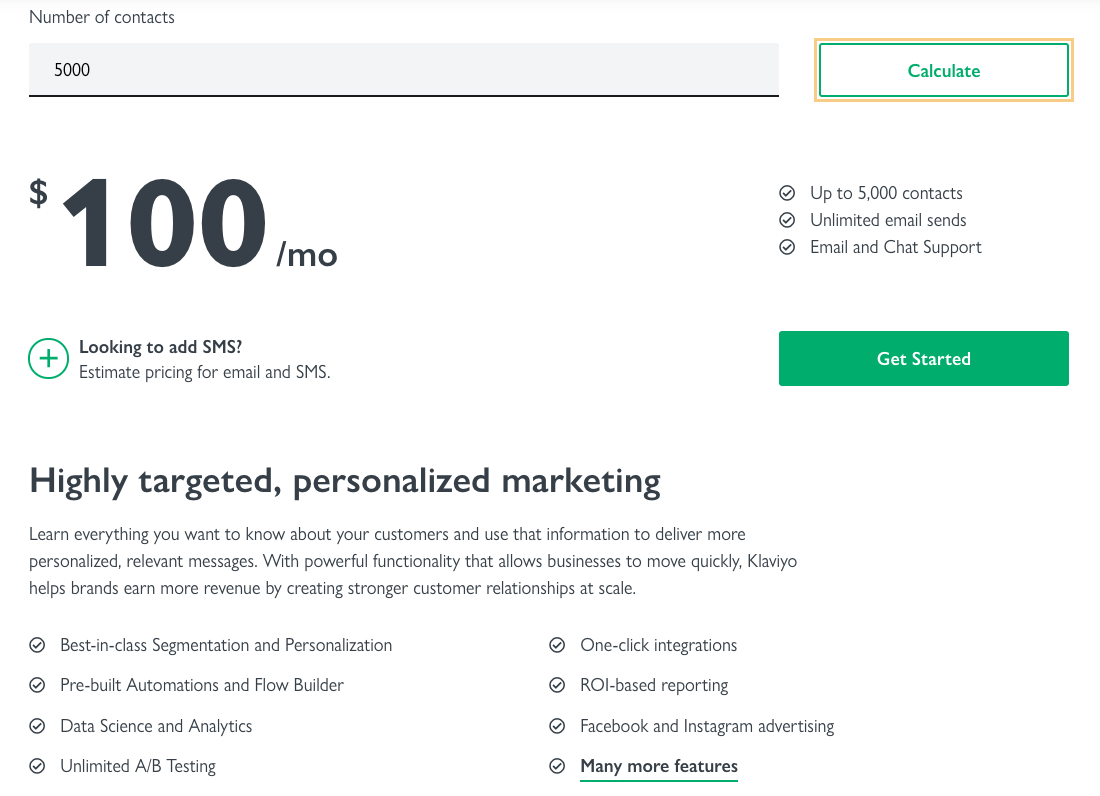Image resolution: width=1100 pixels, height=796 pixels.
Task: Click checkmark icon beside Email and Chat Support
Action: point(788,247)
